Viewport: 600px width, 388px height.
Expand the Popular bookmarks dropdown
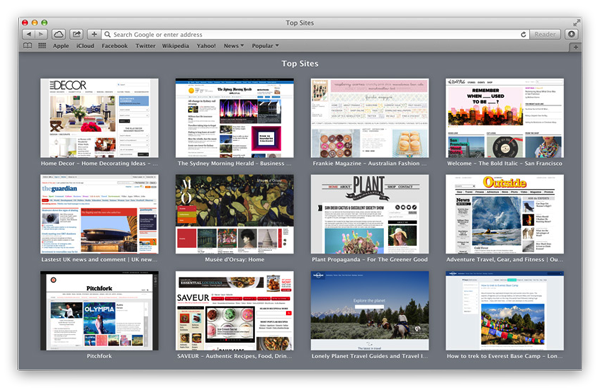[265, 46]
